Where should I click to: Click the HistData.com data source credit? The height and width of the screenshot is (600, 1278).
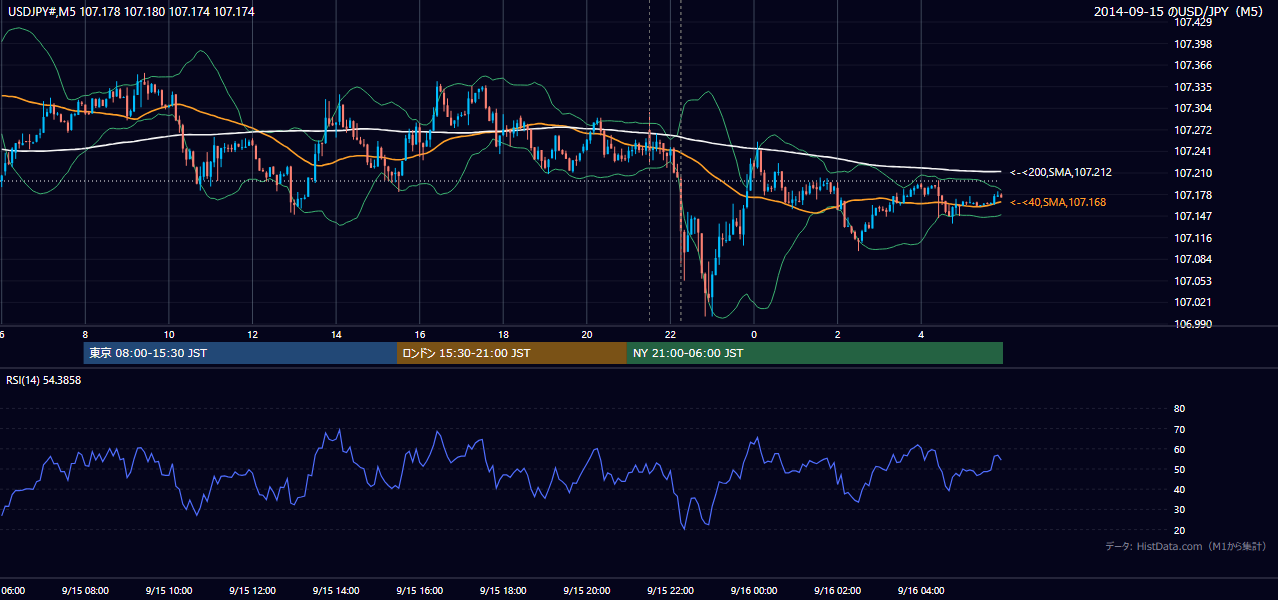click(x=1186, y=546)
